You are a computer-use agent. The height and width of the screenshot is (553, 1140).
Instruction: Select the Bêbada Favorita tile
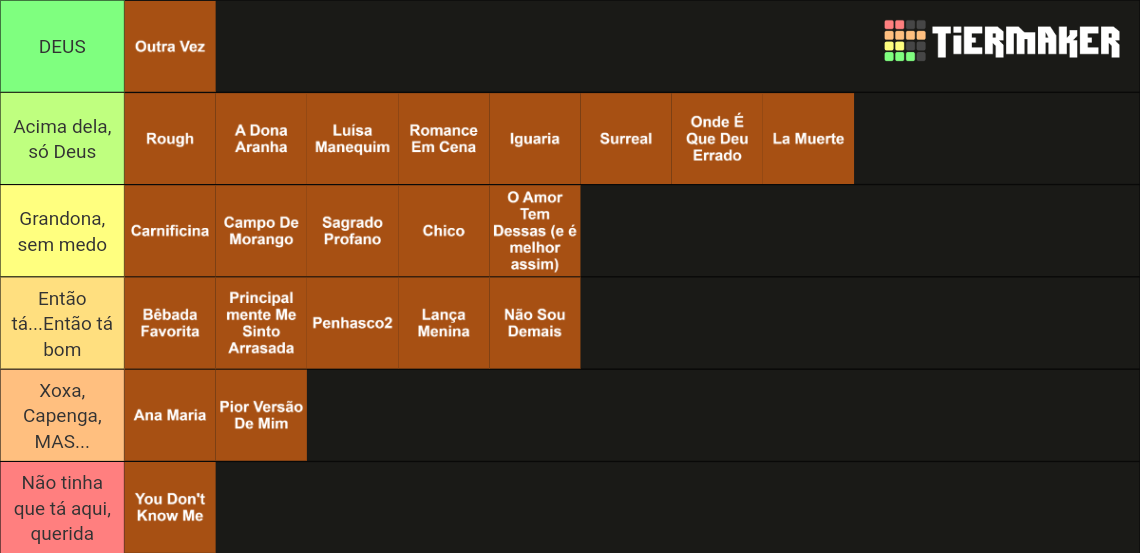[x=170, y=323]
